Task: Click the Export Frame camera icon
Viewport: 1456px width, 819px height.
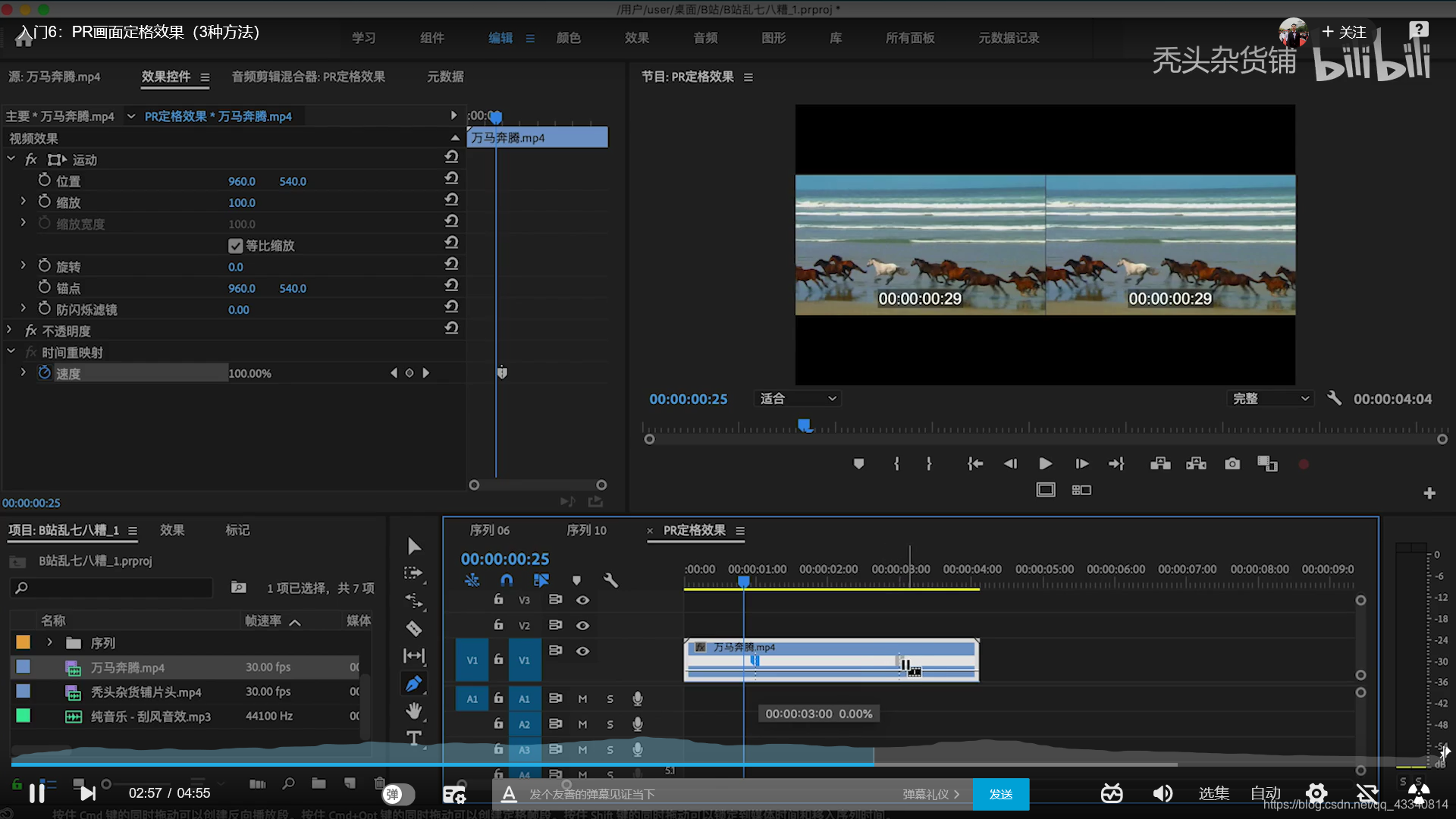Action: tap(1232, 463)
